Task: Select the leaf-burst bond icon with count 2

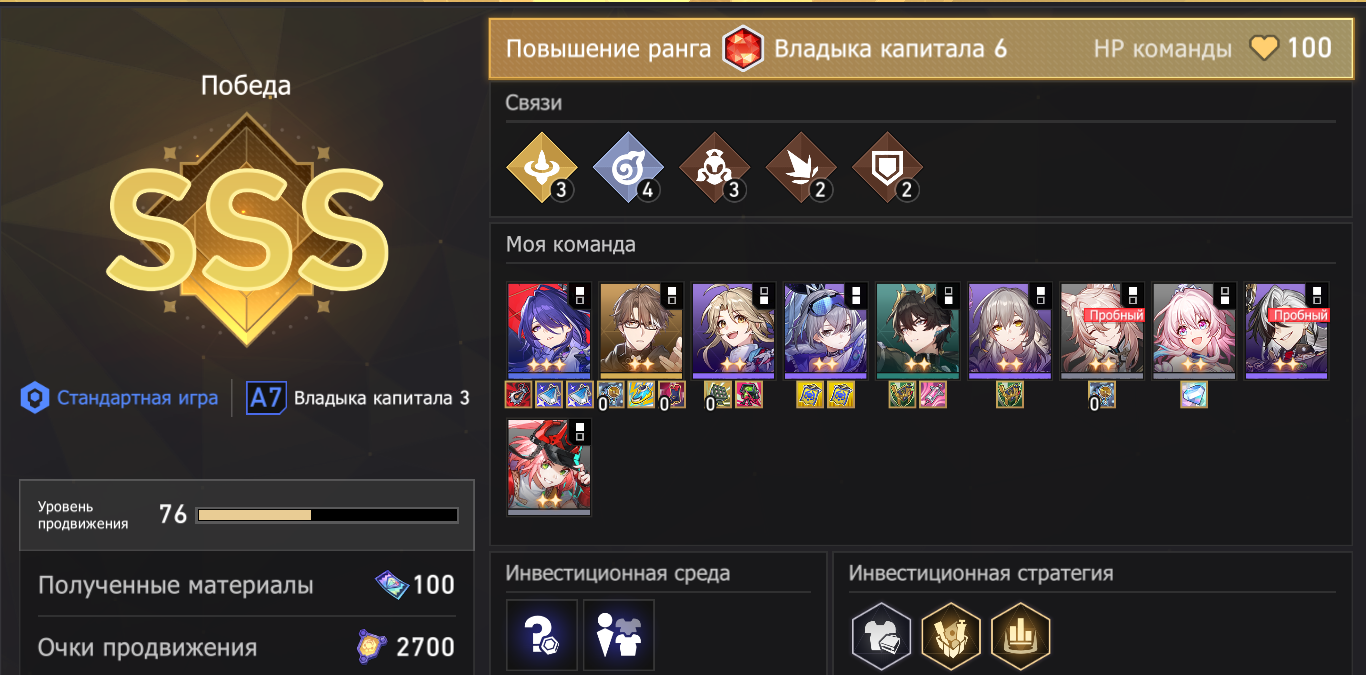Action: click(801, 166)
